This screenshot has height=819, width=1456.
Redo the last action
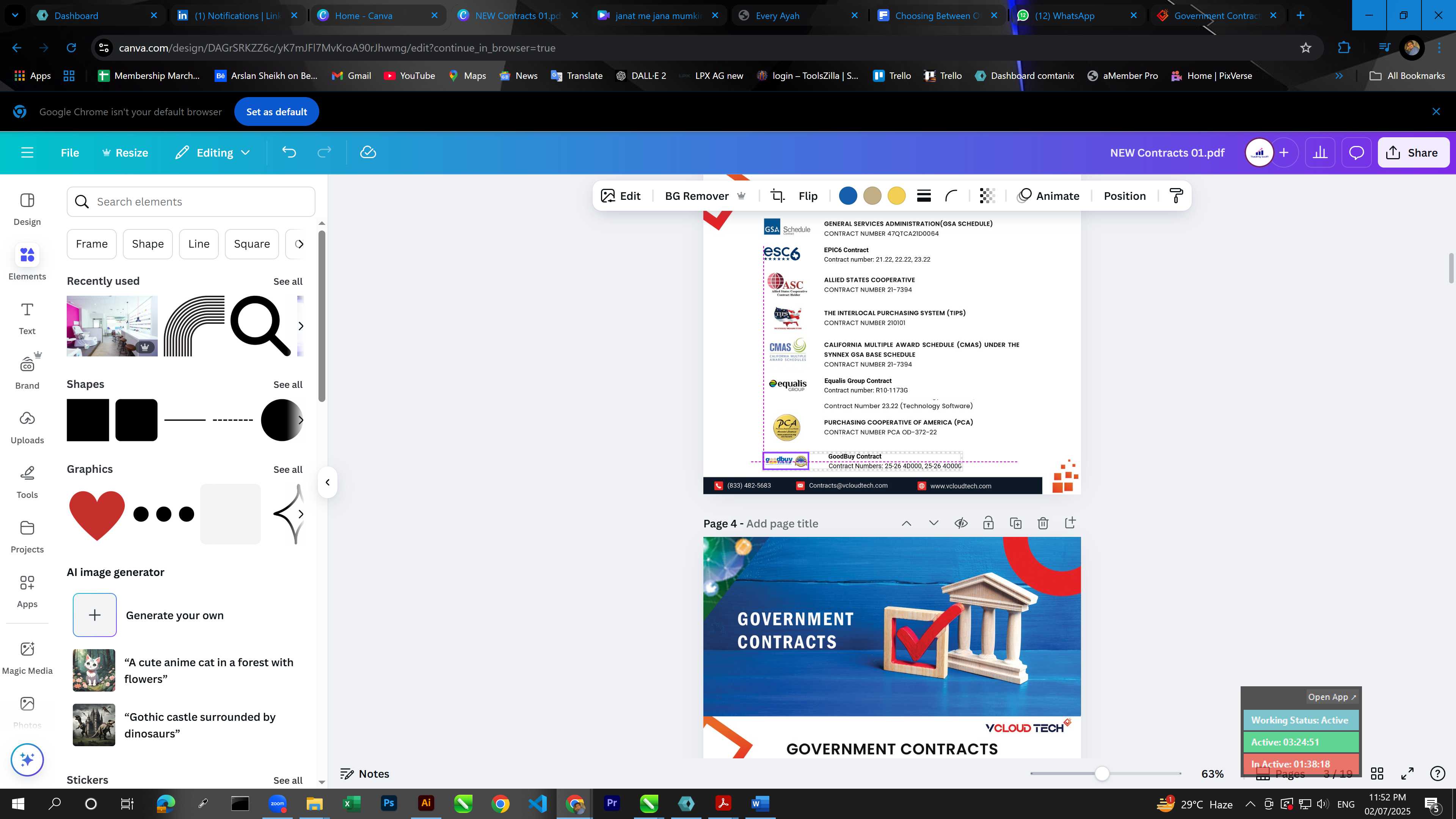tap(324, 152)
